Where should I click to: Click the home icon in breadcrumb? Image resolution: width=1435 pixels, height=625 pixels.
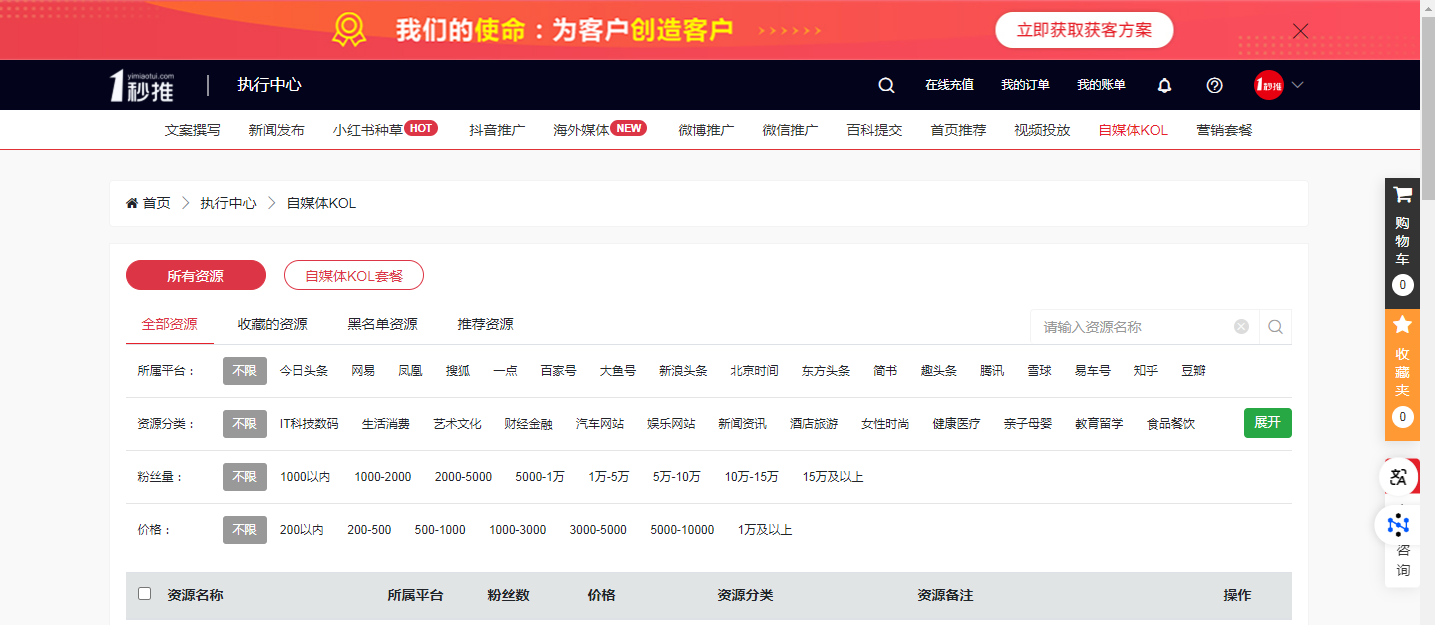click(x=132, y=203)
